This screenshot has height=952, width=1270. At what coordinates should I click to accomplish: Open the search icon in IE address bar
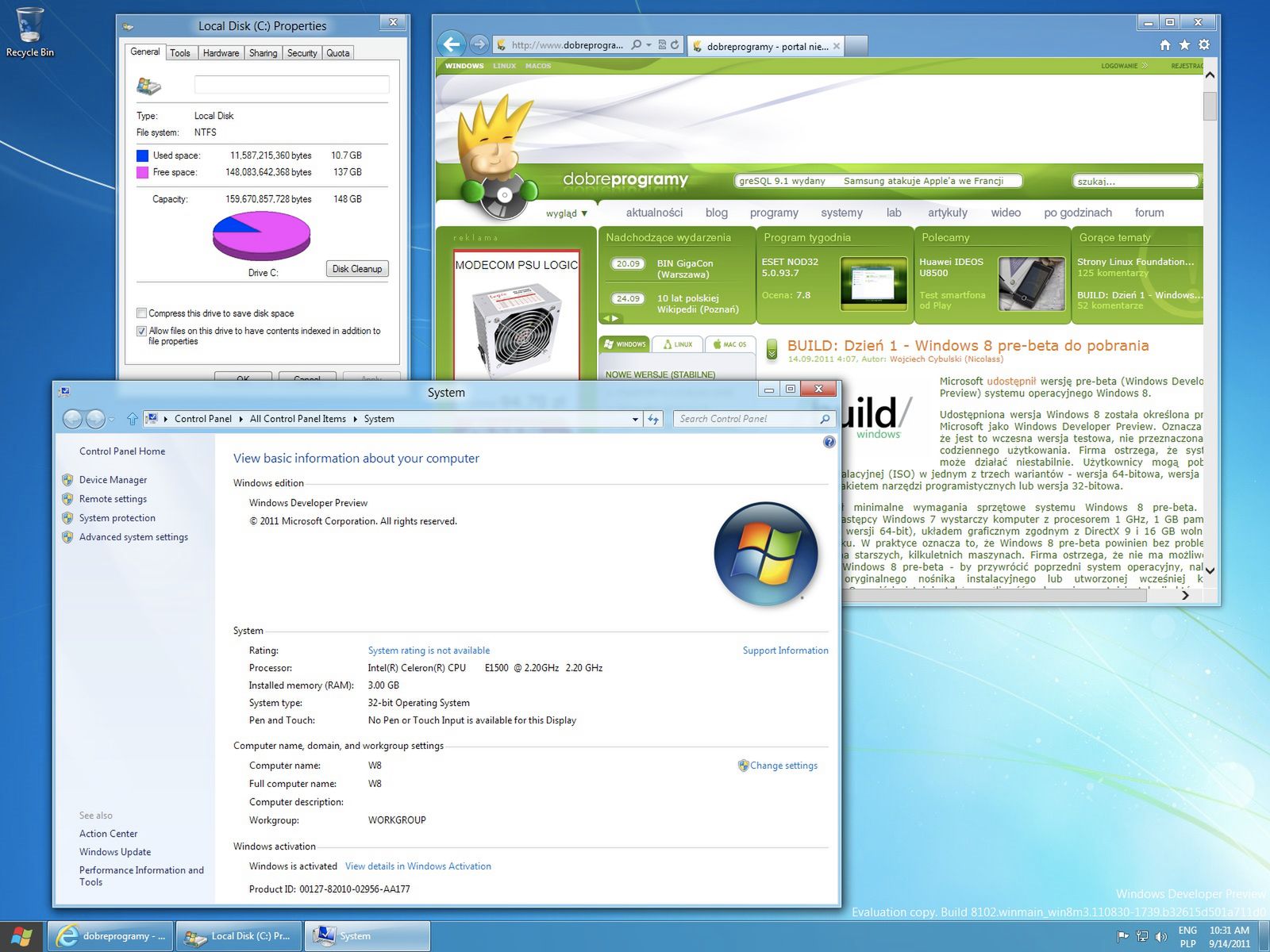[637, 45]
